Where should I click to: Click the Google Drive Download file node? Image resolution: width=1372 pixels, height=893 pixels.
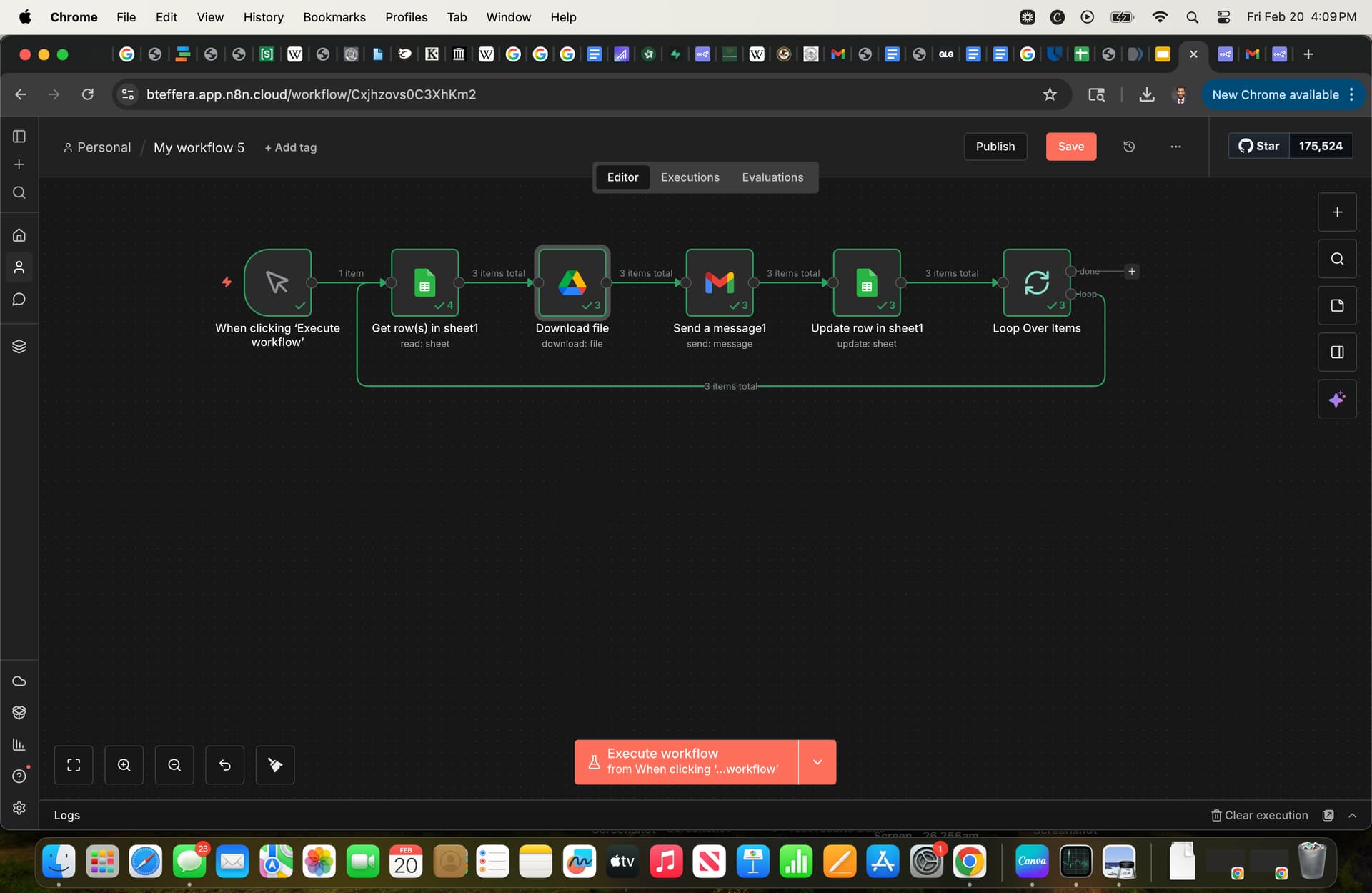click(572, 282)
